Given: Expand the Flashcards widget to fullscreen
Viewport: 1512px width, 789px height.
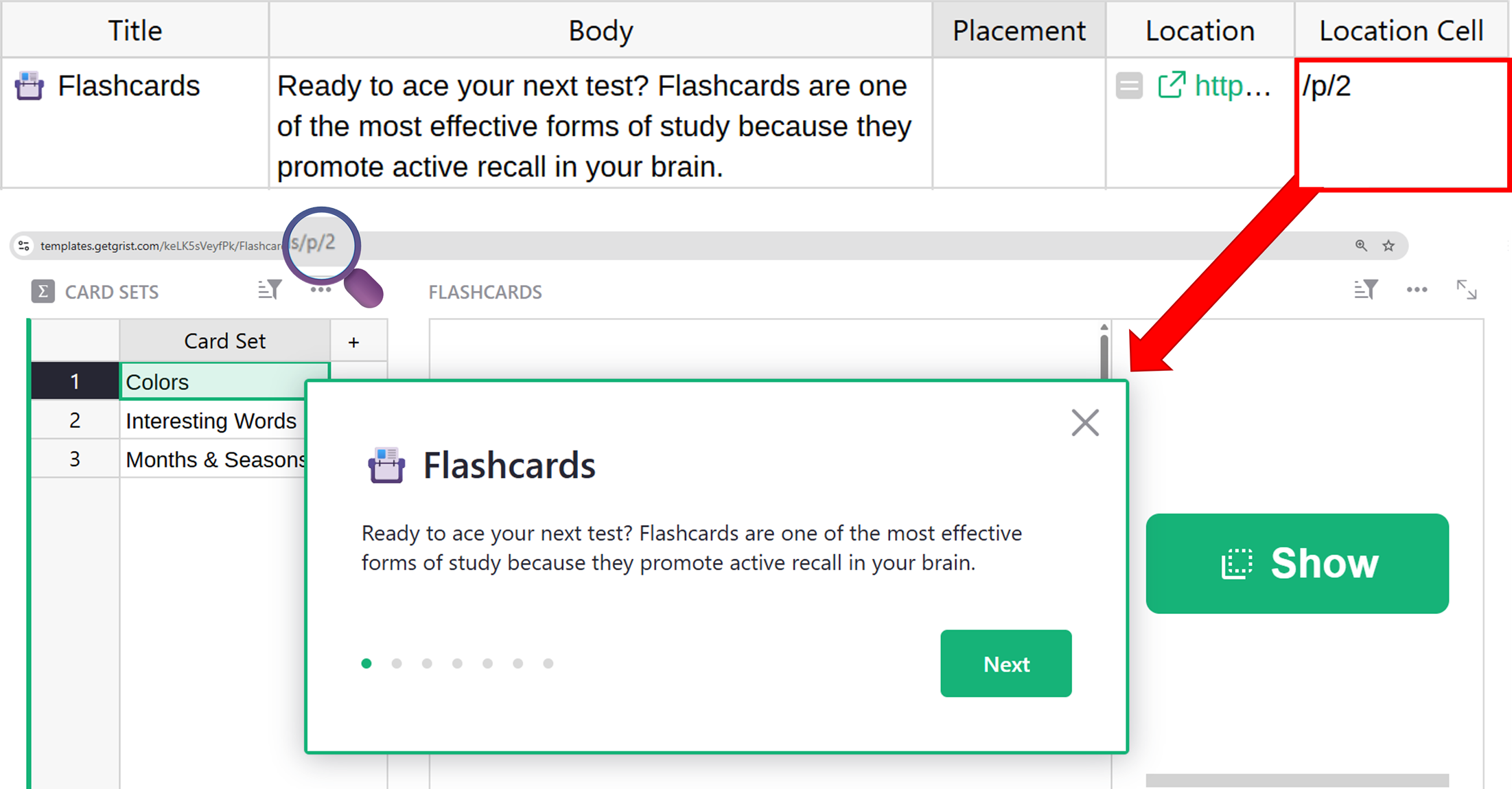Looking at the screenshot, I should pos(1466,290).
